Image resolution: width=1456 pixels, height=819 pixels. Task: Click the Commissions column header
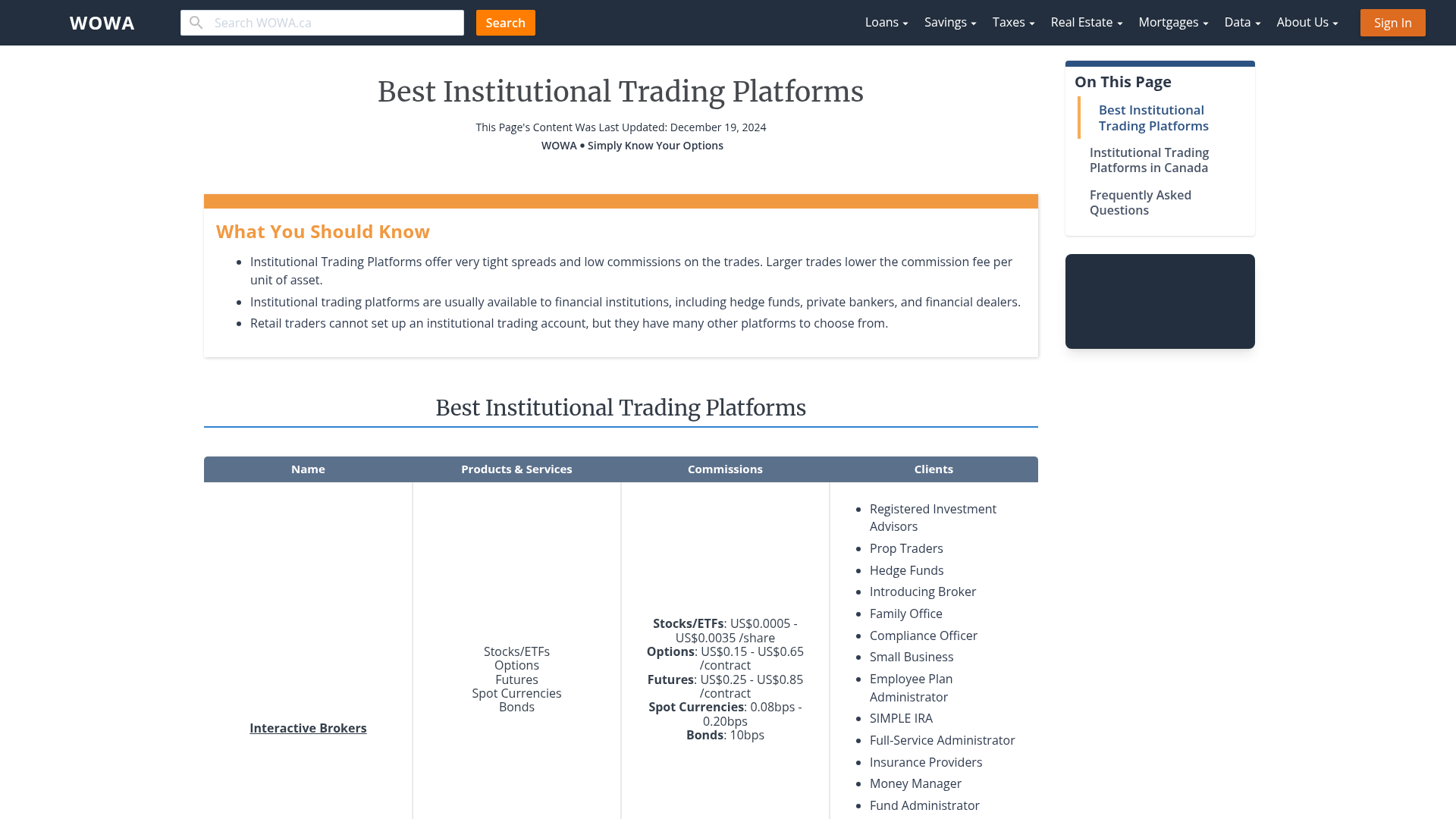point(725,469)
